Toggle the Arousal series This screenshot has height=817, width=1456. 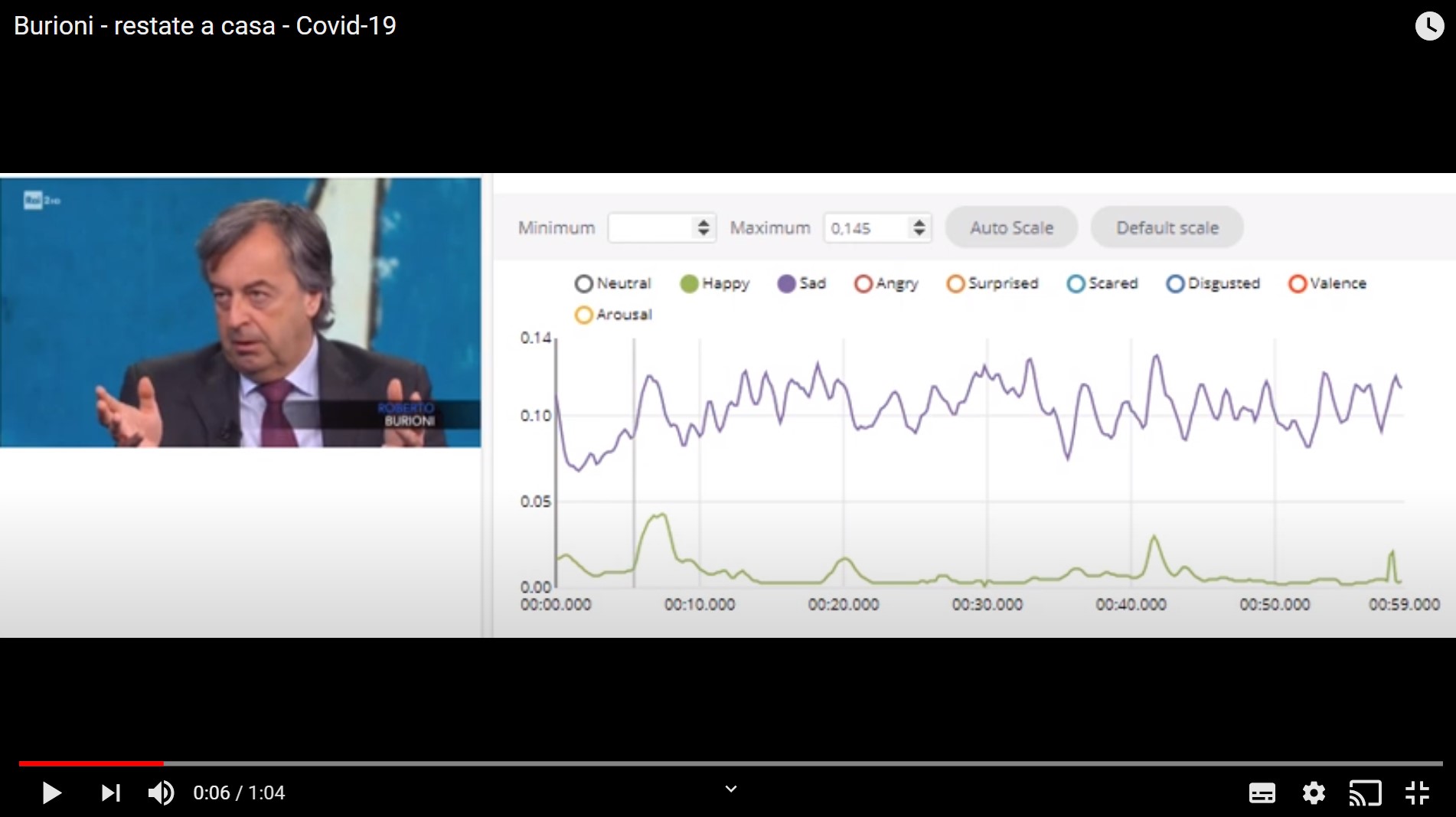[613, 315]
